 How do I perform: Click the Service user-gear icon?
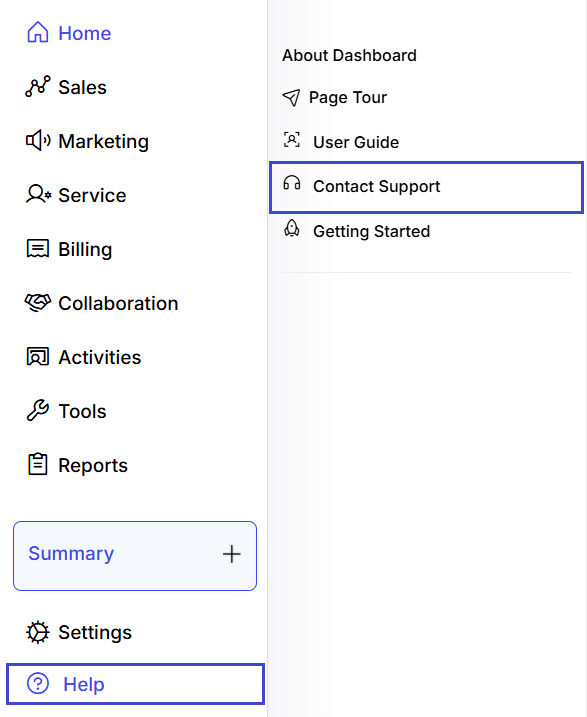[38, 194]
